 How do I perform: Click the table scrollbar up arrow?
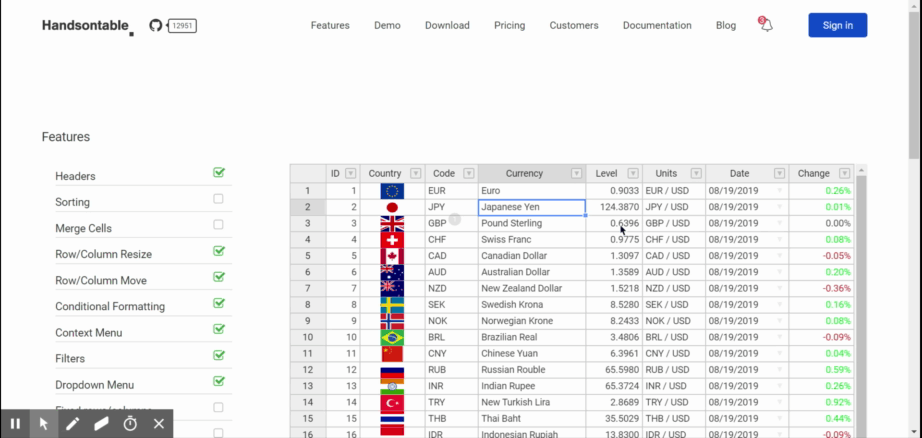click(x=861, y=170)
